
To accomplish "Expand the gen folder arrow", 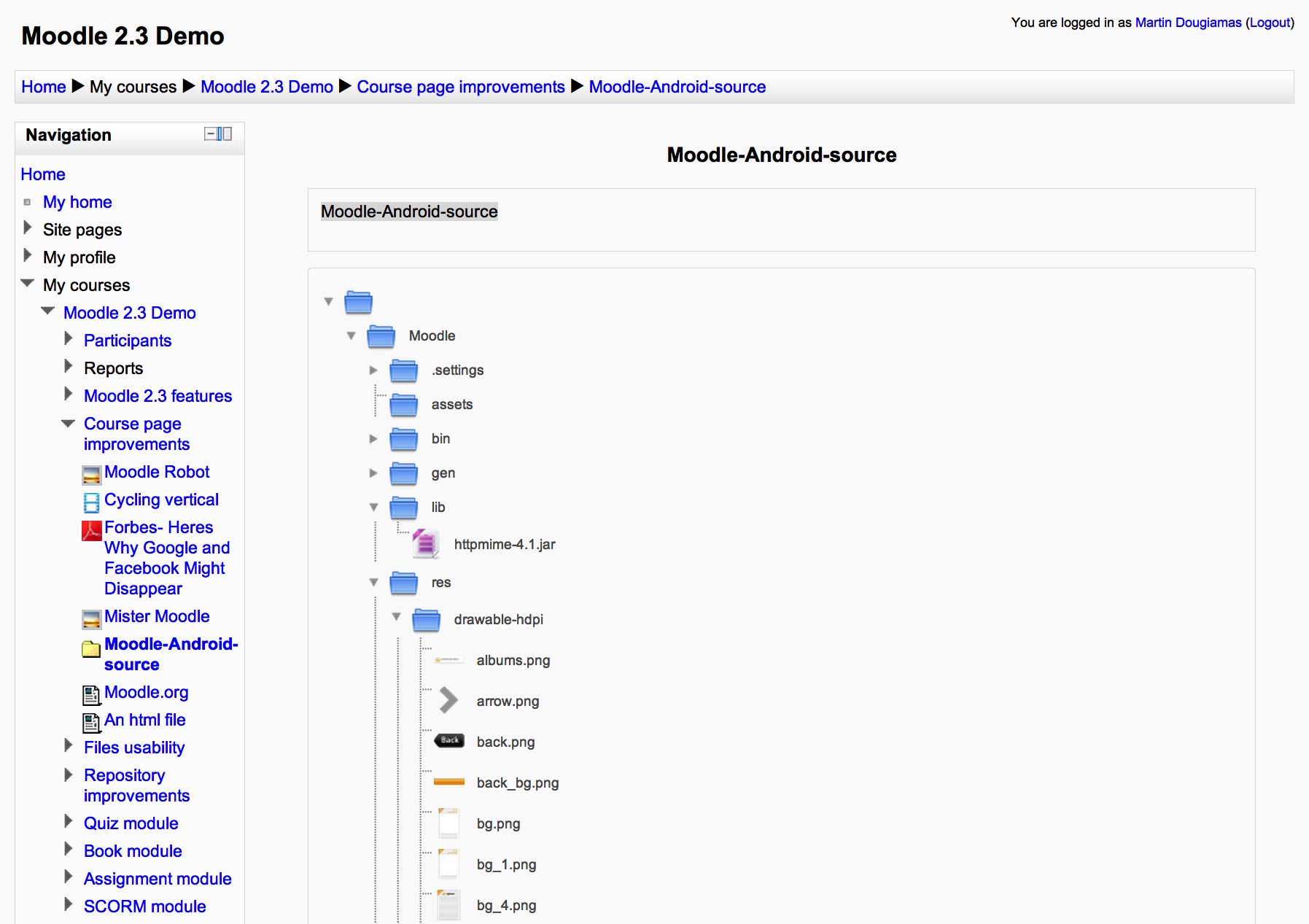I will pos(373,473).
